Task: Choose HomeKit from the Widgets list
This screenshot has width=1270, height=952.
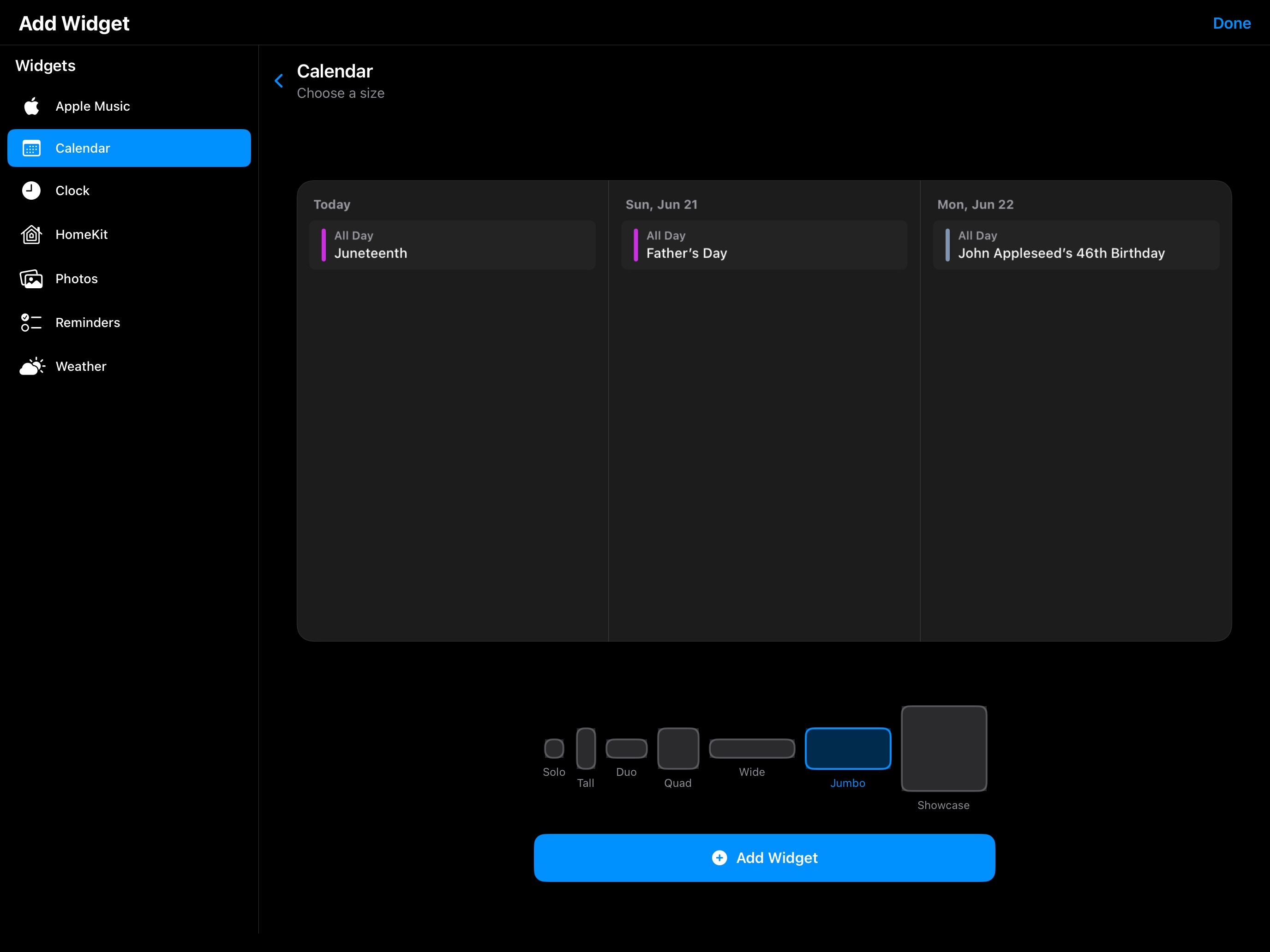Action: (129, 234)
